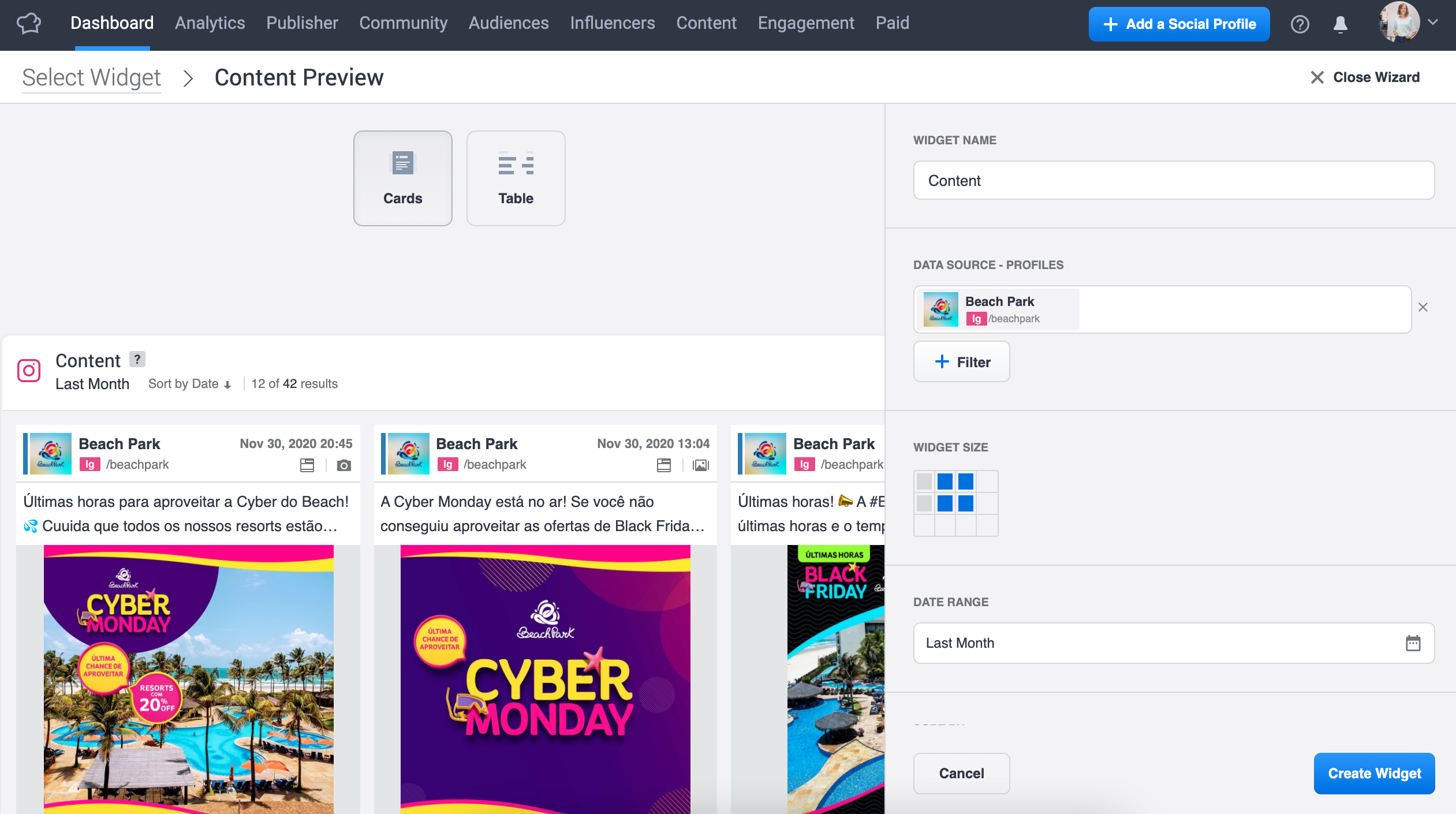Select the top-left cell of the widget size grid
Viewport: 1456px width, 814px height.
pyautogui.click(x=924, y=481)
